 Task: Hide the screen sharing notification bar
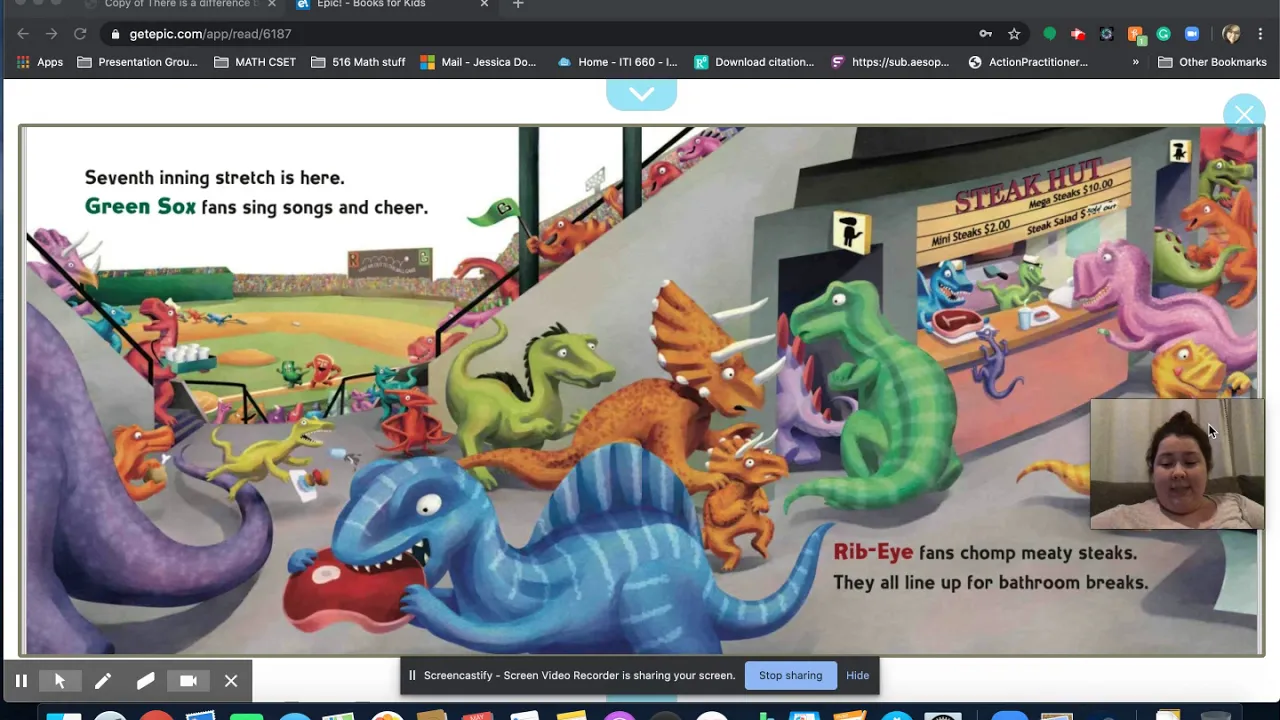[857, 675]
